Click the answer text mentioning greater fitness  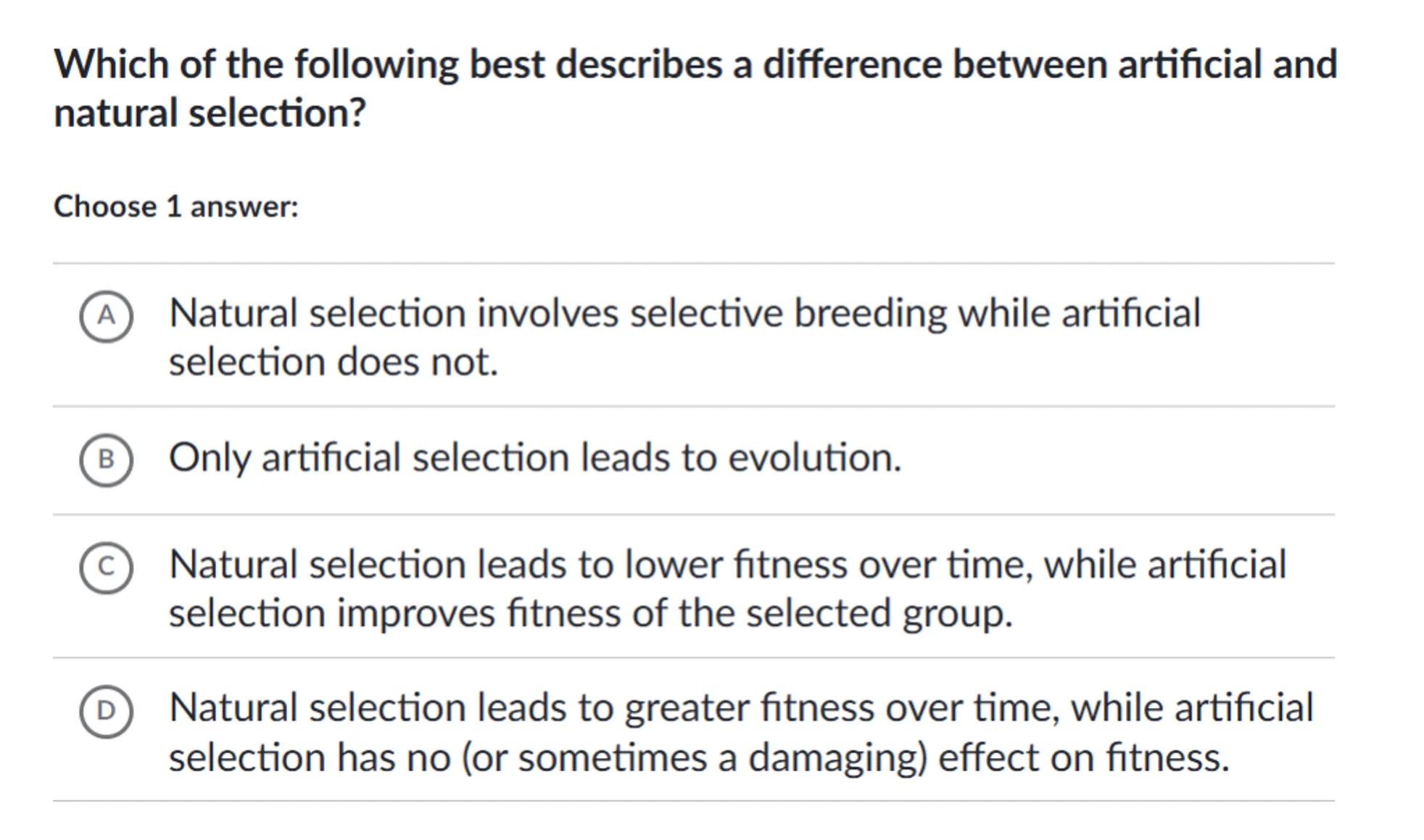click(740, 708)
